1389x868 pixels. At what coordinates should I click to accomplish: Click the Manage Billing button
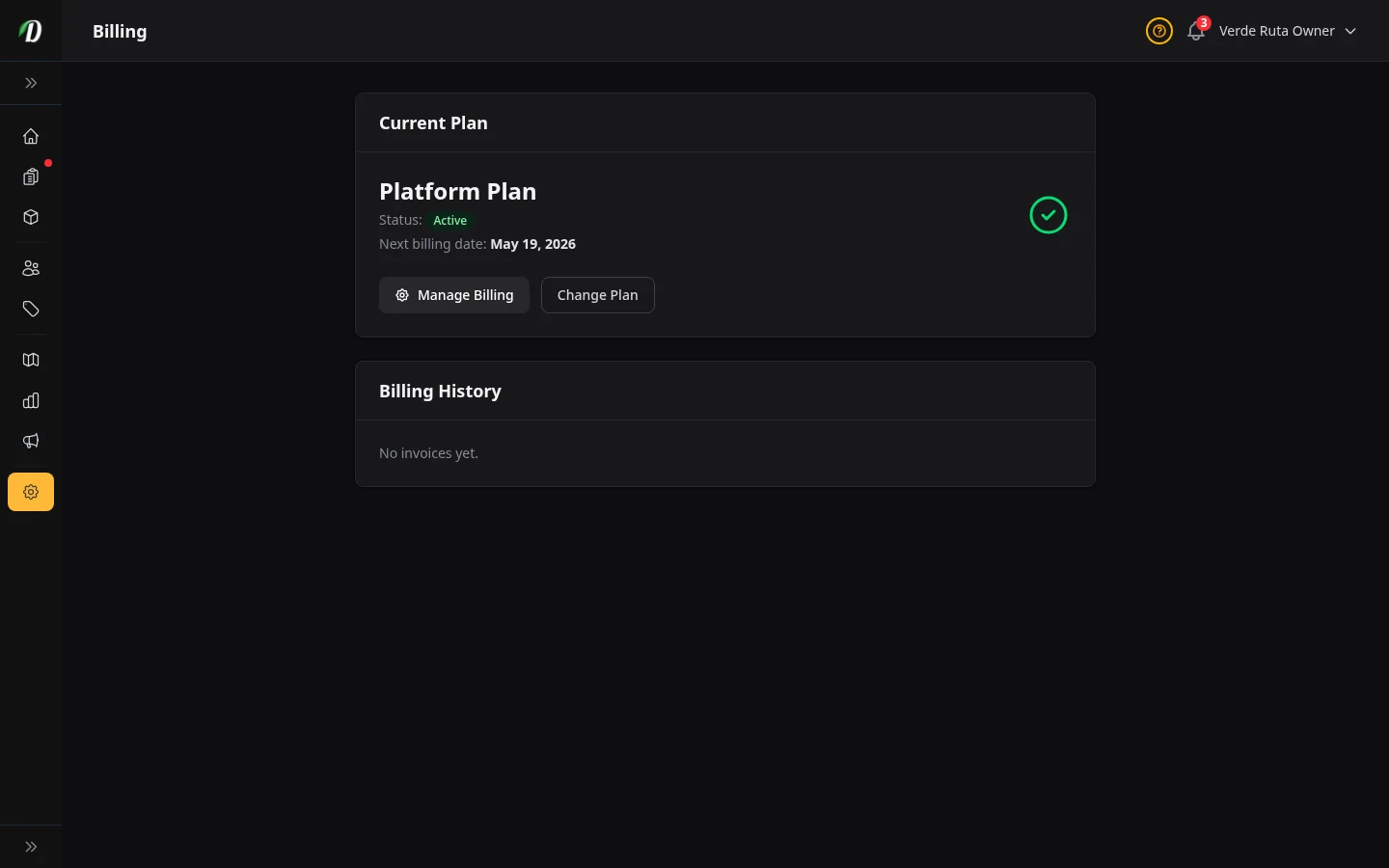[453, 295]
